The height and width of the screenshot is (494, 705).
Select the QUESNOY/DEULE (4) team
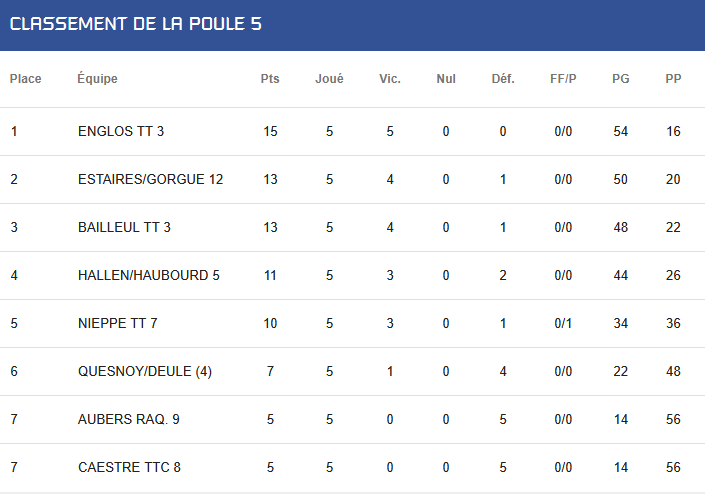pyautogui.click(x=145, y=371)
